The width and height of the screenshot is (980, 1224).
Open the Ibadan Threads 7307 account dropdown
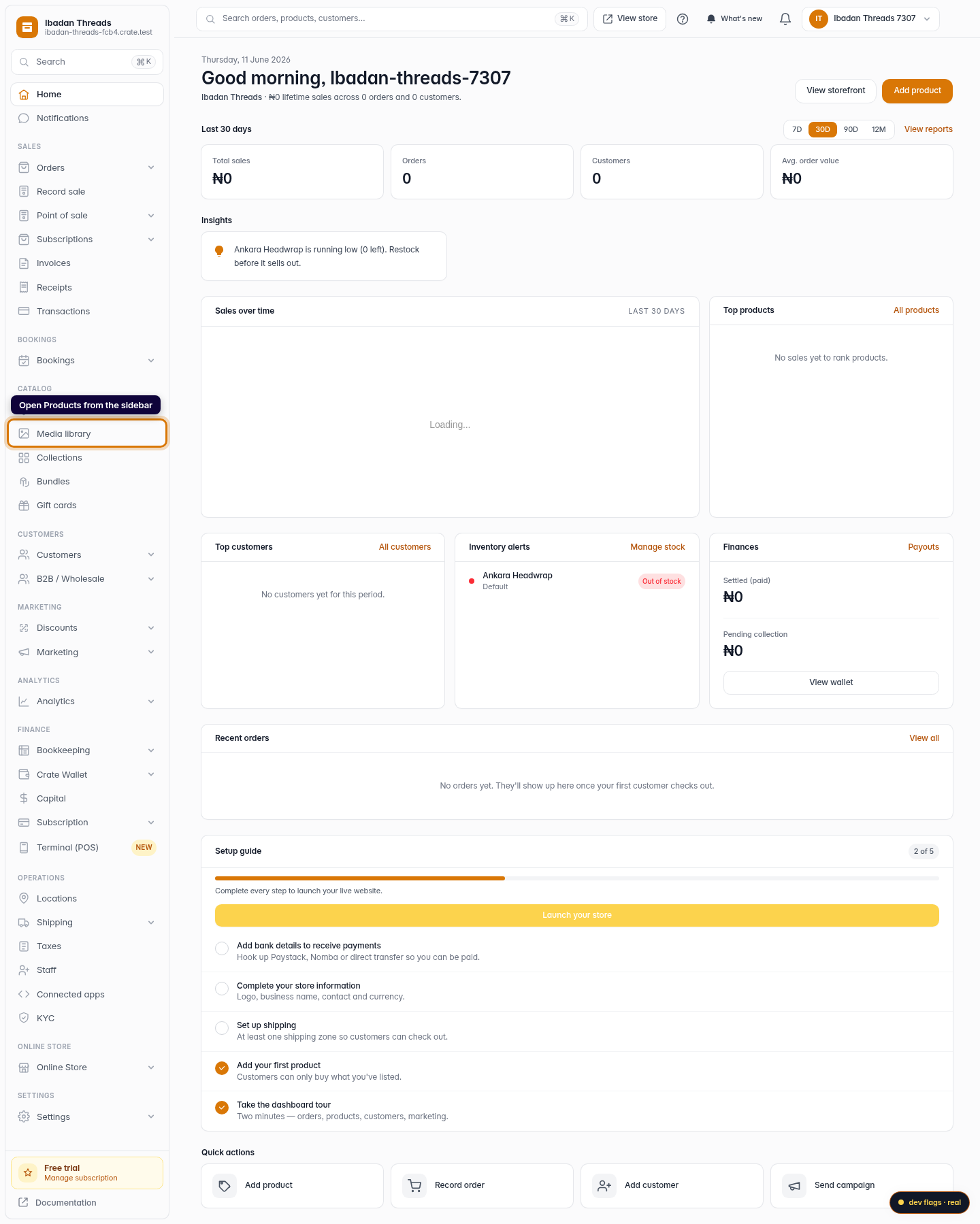click(870, 19)
